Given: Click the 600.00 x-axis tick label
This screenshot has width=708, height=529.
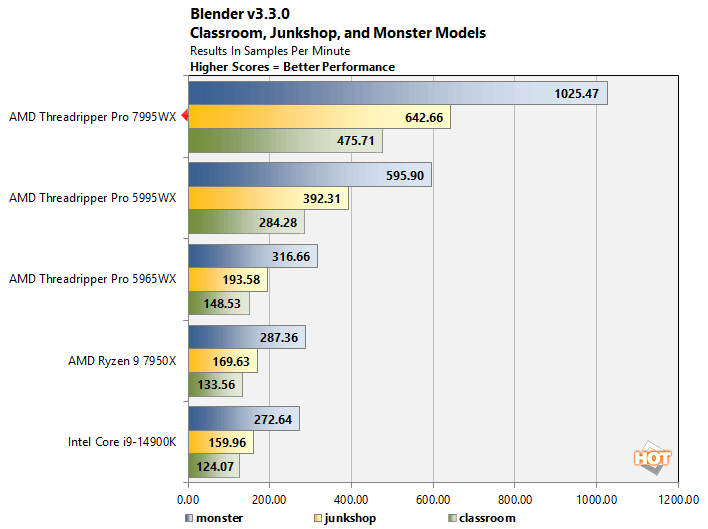Looking at the screenshot, I should [x=433, y=500].
